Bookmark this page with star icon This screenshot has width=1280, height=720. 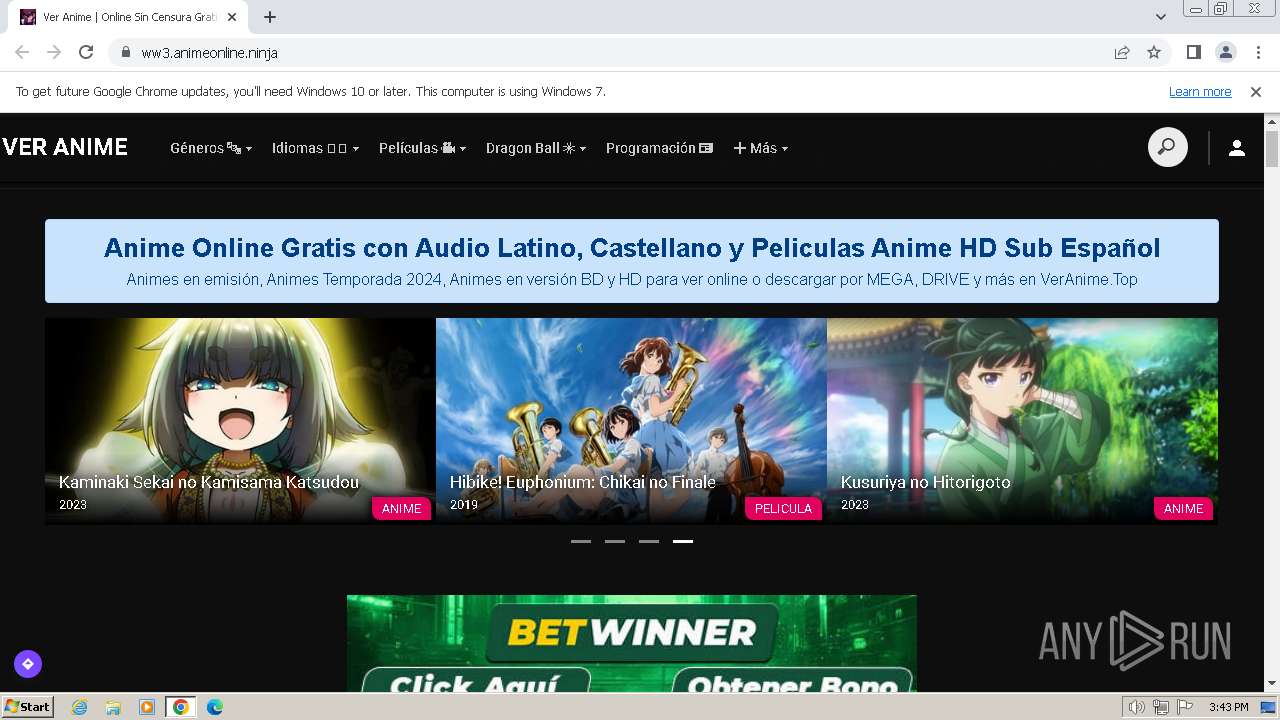[x=1154, y=52]
